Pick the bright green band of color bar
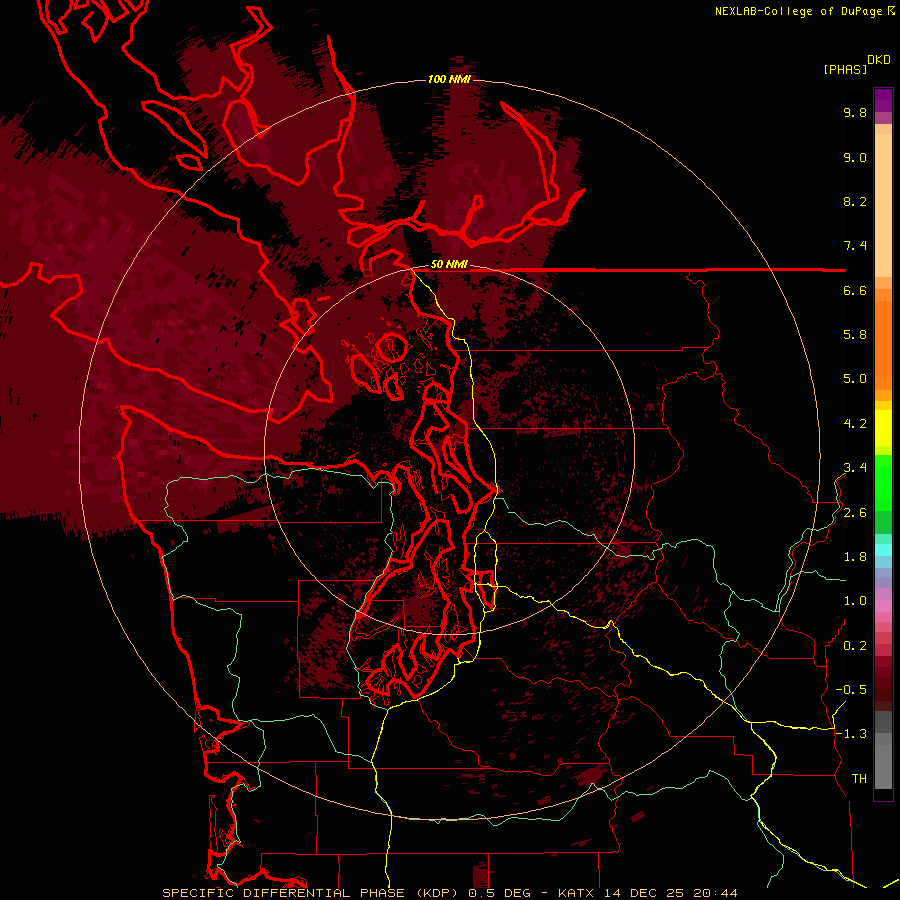Image resolution: width=900 pixels, height=900 pixels. coord(883,482)
